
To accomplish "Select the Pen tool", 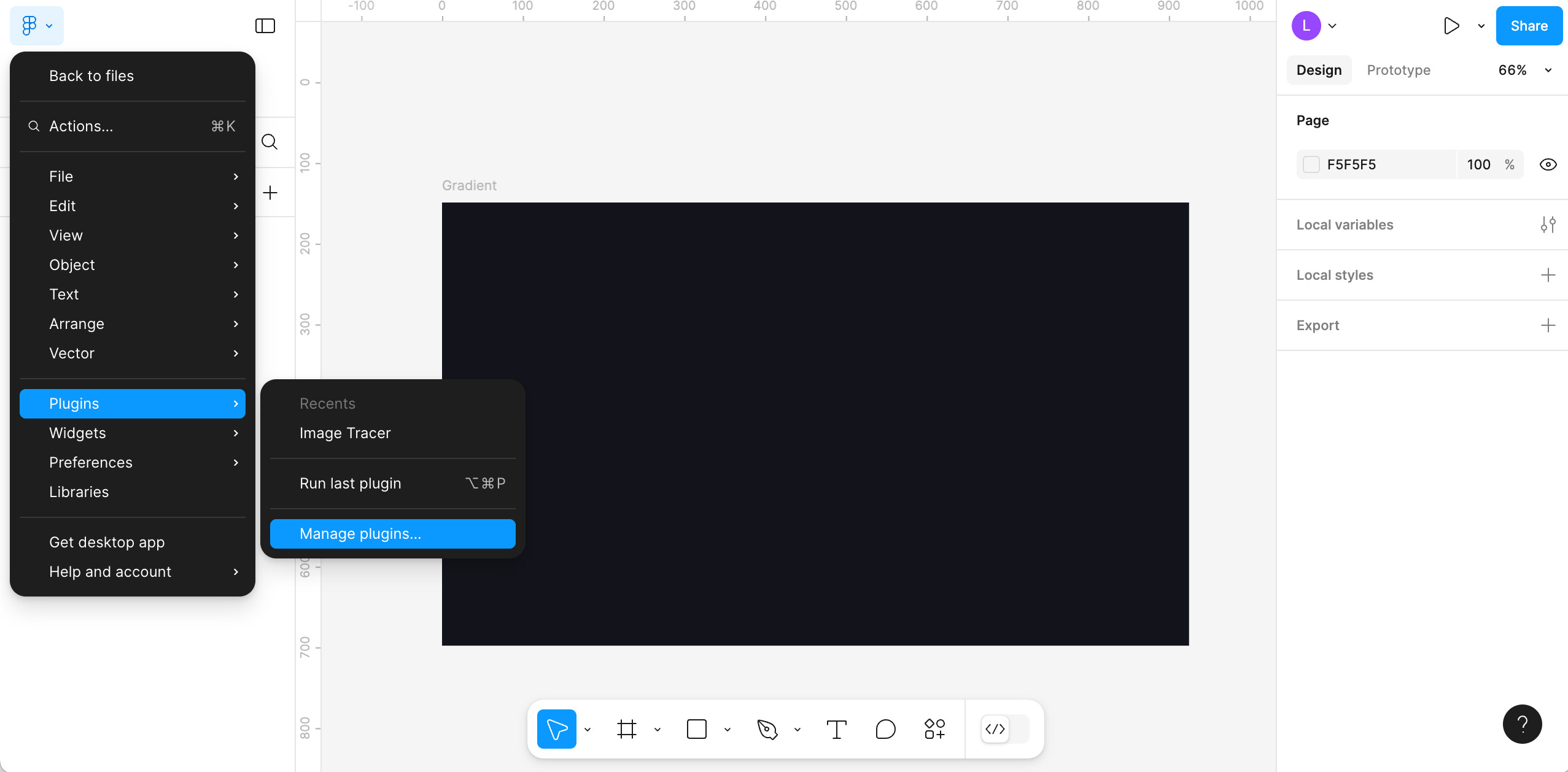I will pos(768,729).
